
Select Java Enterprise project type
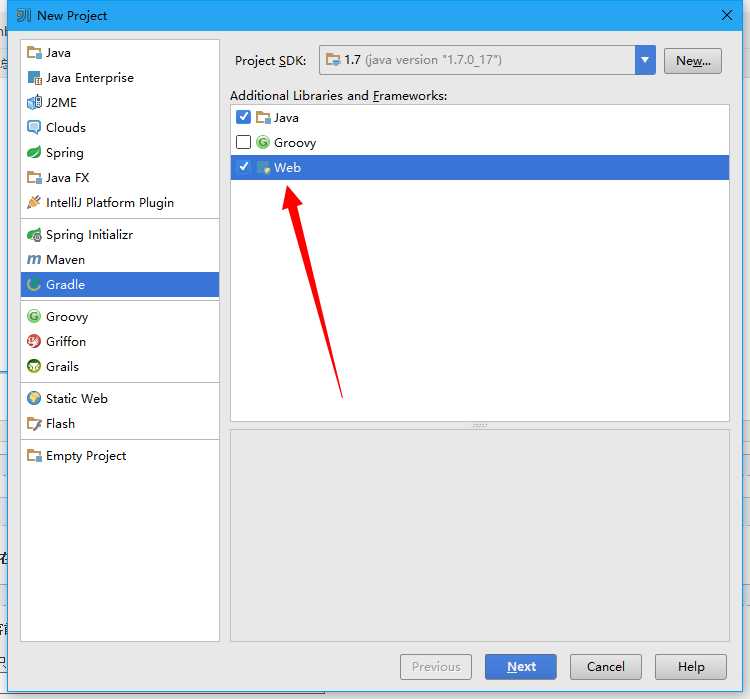(120, 78)
